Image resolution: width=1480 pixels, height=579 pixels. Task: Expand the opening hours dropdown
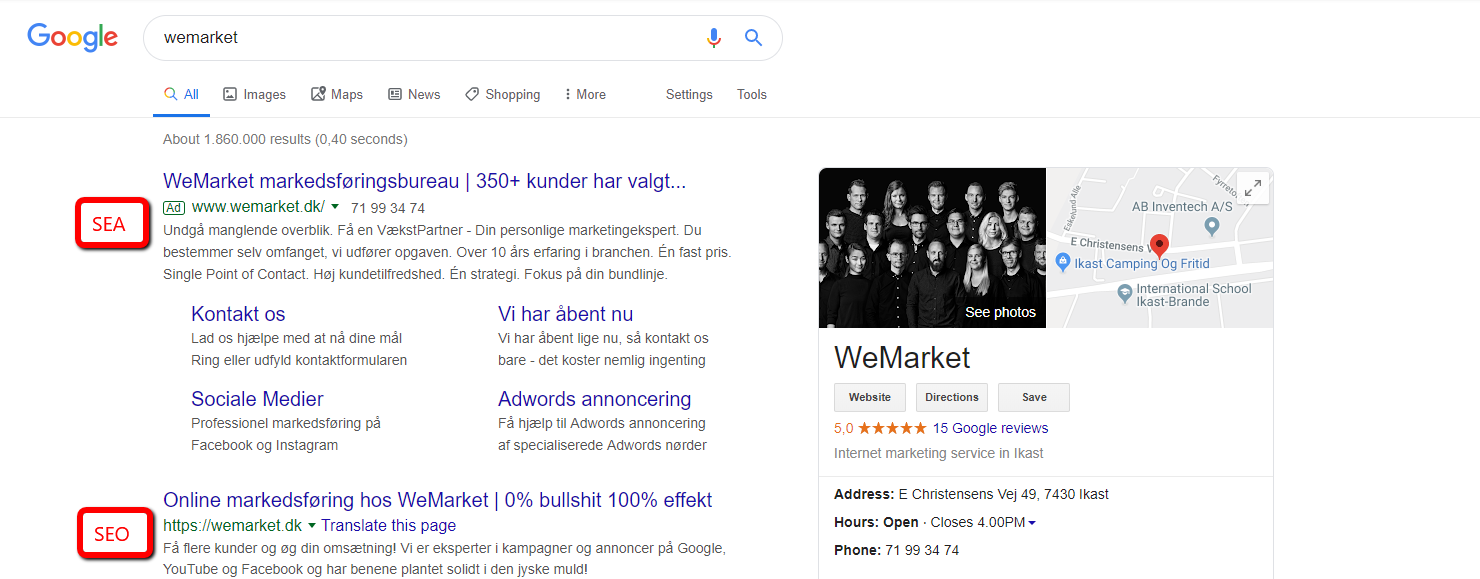[1032, 523]
